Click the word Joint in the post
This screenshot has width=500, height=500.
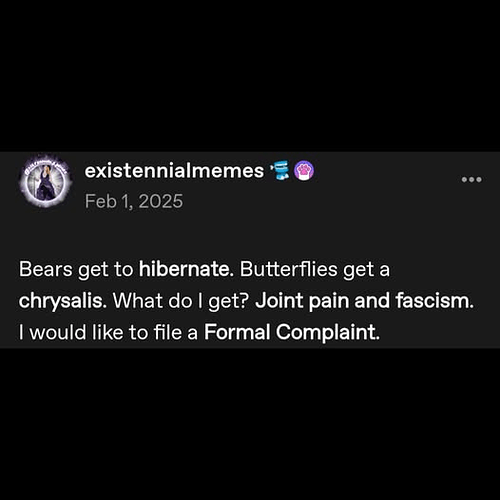tap(279, 300)
